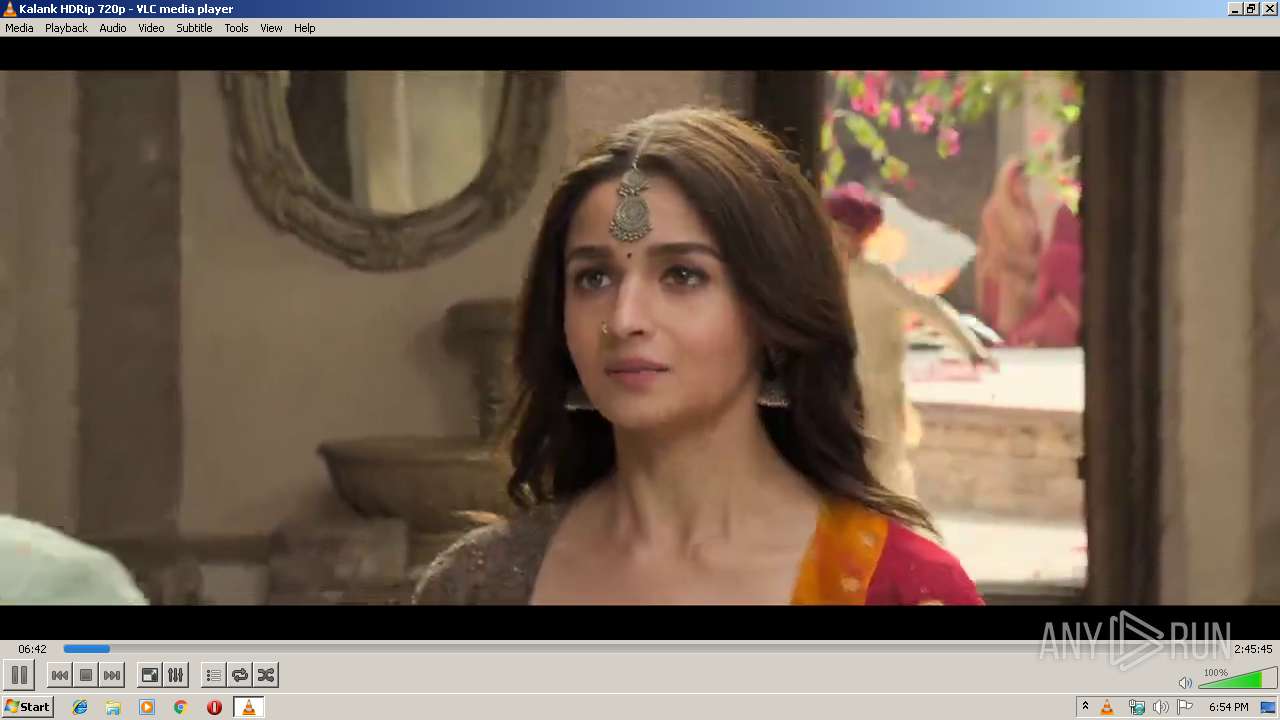Open the View menu
This screenshot has height=720, width=1280.
tap(271, 28)
